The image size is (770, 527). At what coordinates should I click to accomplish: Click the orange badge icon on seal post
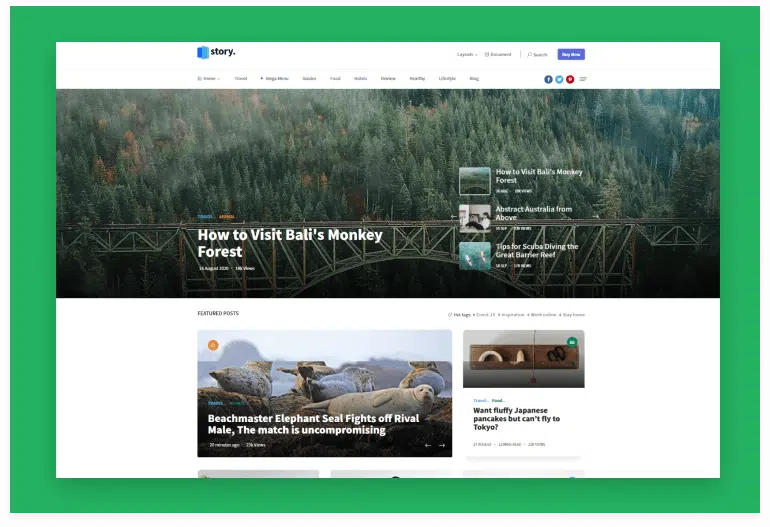pyautogui.click(x=213, y=345)
